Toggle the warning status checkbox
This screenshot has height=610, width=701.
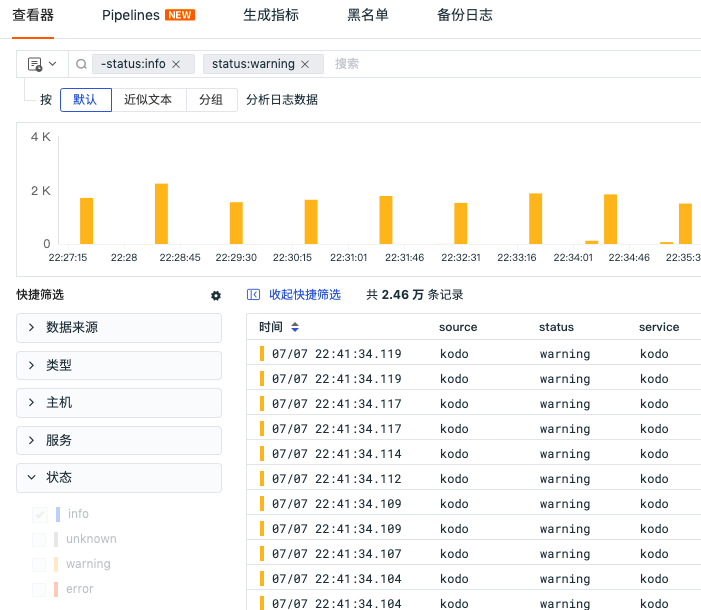point(40,564)
